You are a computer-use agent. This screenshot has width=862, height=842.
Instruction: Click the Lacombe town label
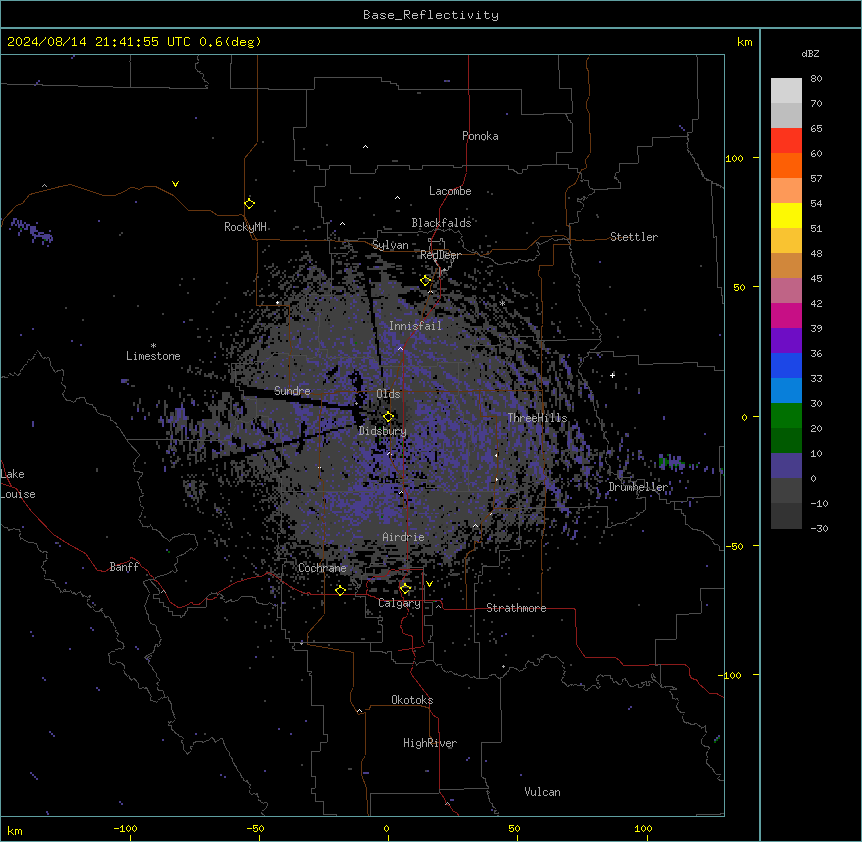pyautogui.click(x=450, y=191)
